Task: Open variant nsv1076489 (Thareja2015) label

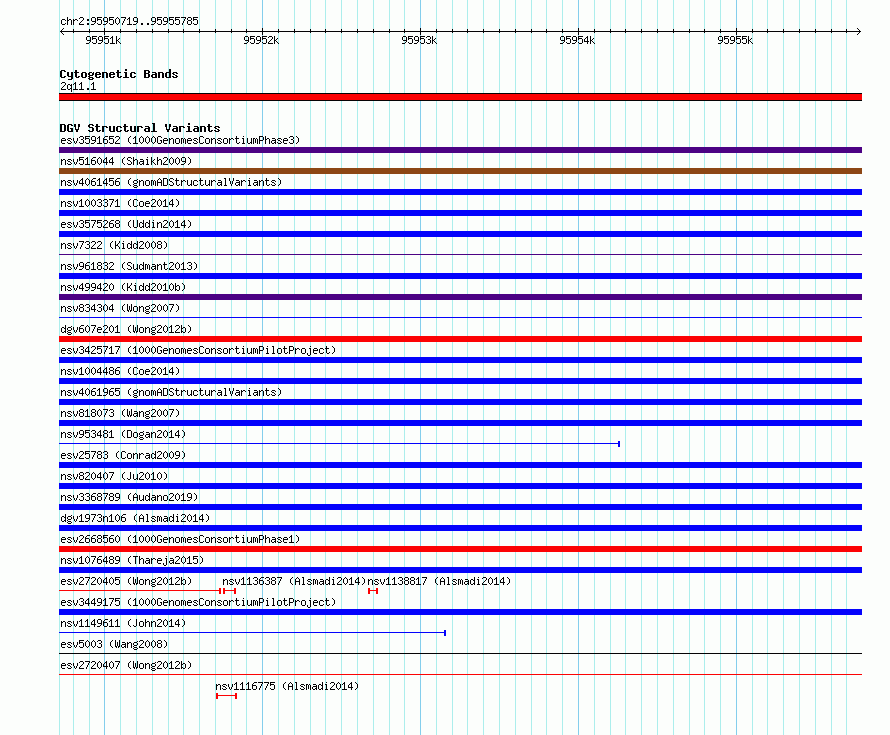Action: pyautogui.click(x=132, y=560)
